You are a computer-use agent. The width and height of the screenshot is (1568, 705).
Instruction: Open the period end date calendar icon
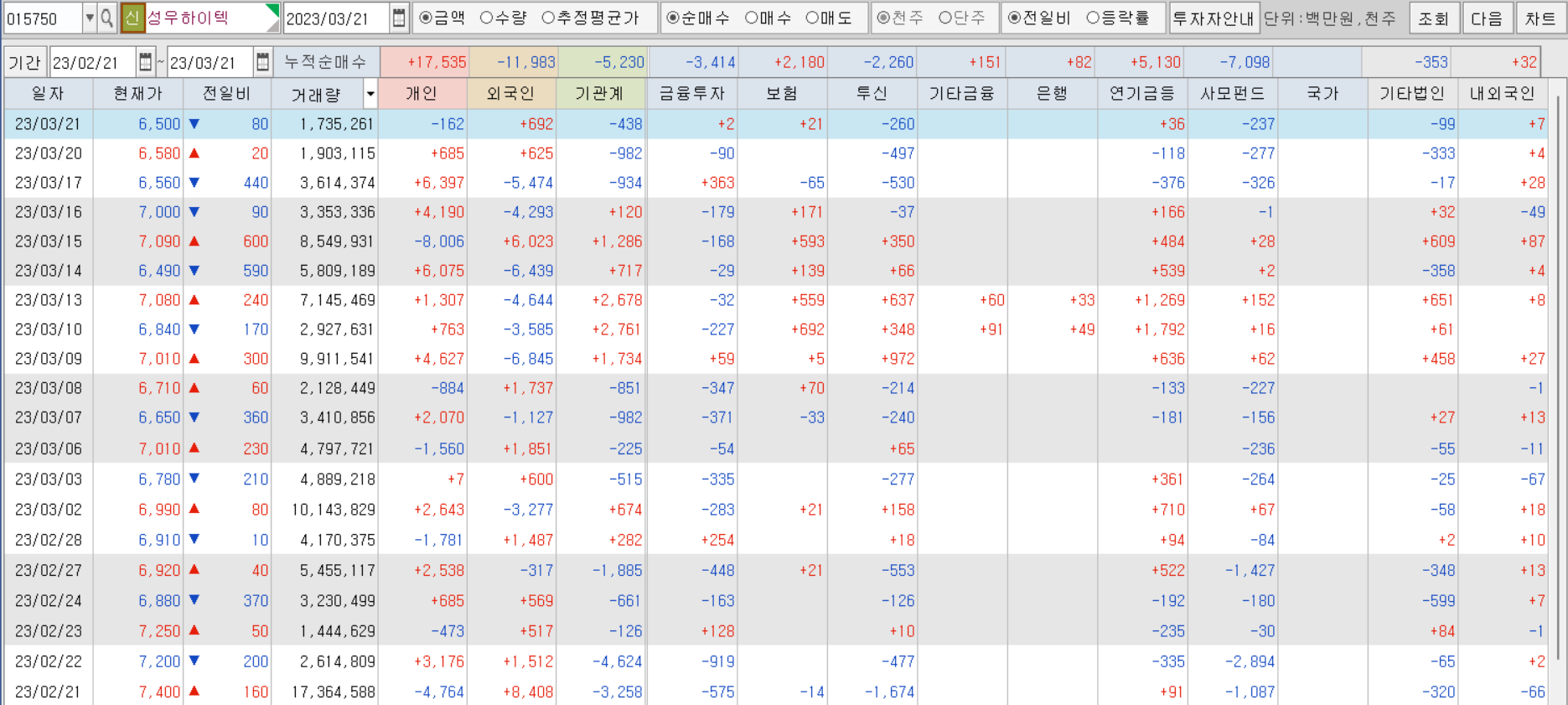pos(262,62)
